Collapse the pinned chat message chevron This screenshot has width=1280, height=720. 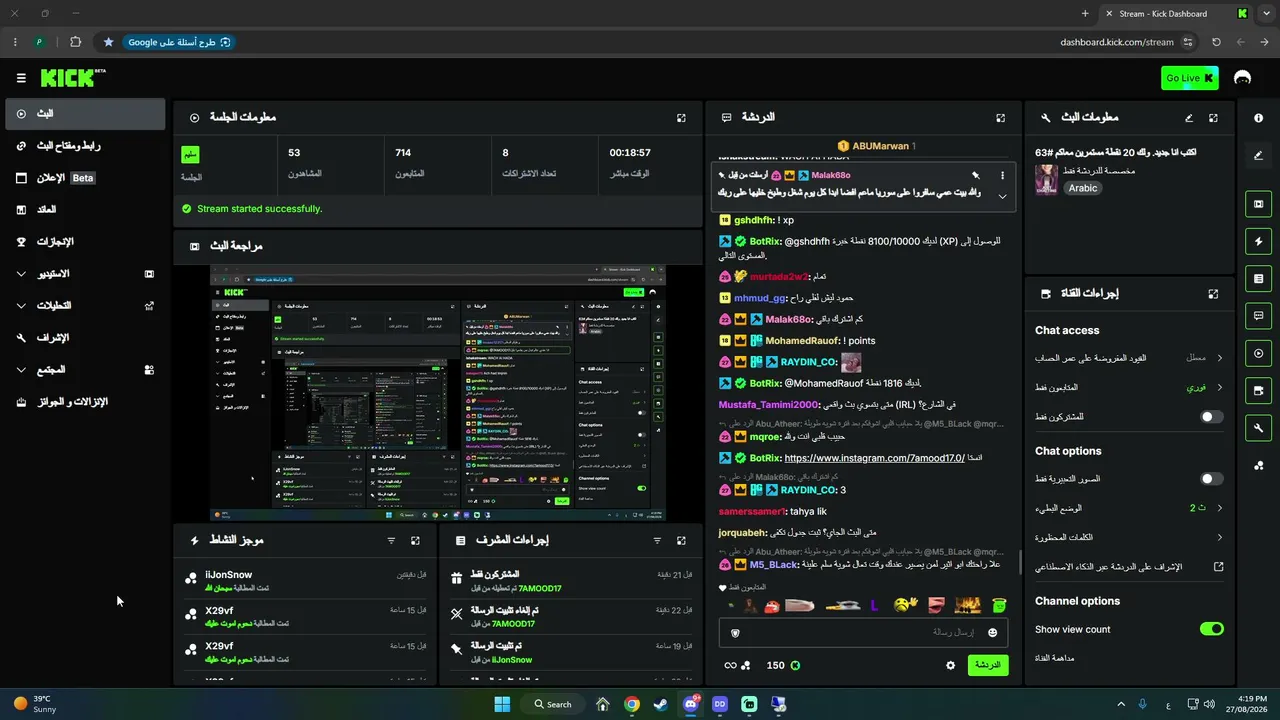pos(1002,197)
